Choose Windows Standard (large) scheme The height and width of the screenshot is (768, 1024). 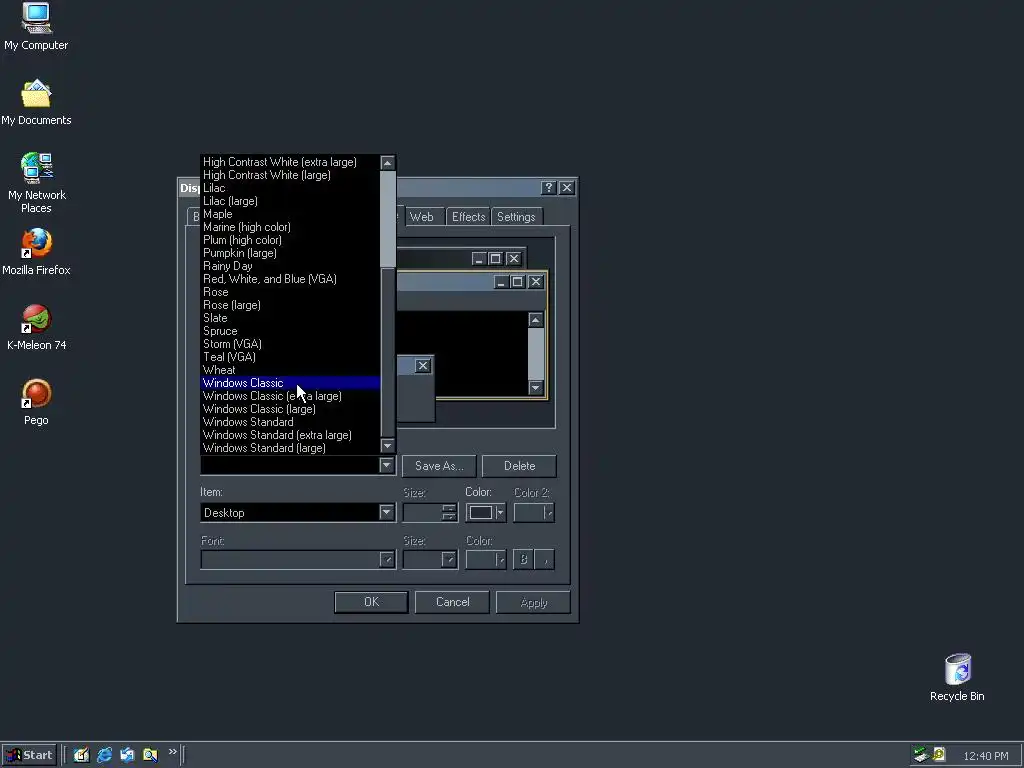290,448
